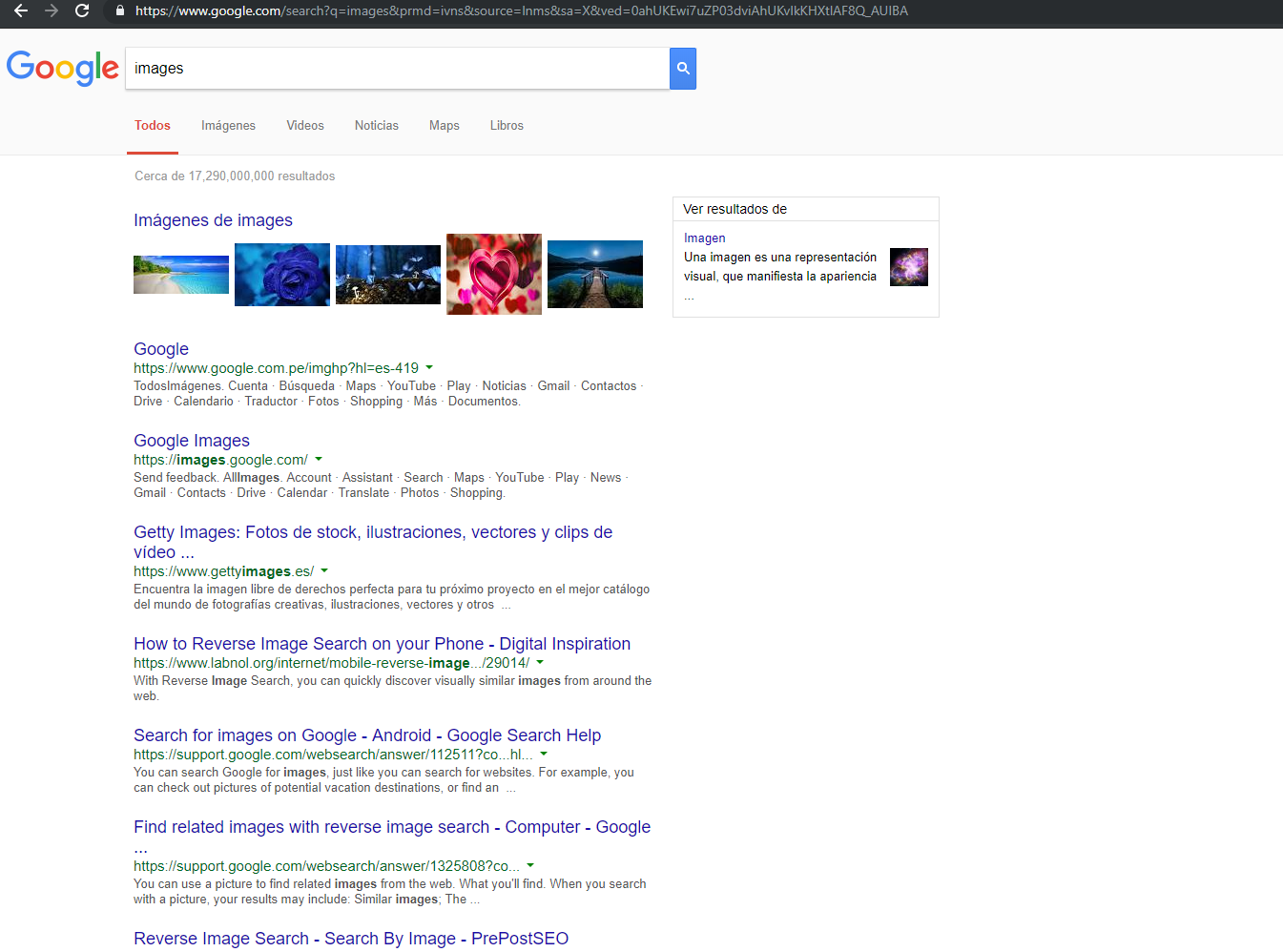
Task: Switch to the Imágenes tab
Action: click(228, 126)
